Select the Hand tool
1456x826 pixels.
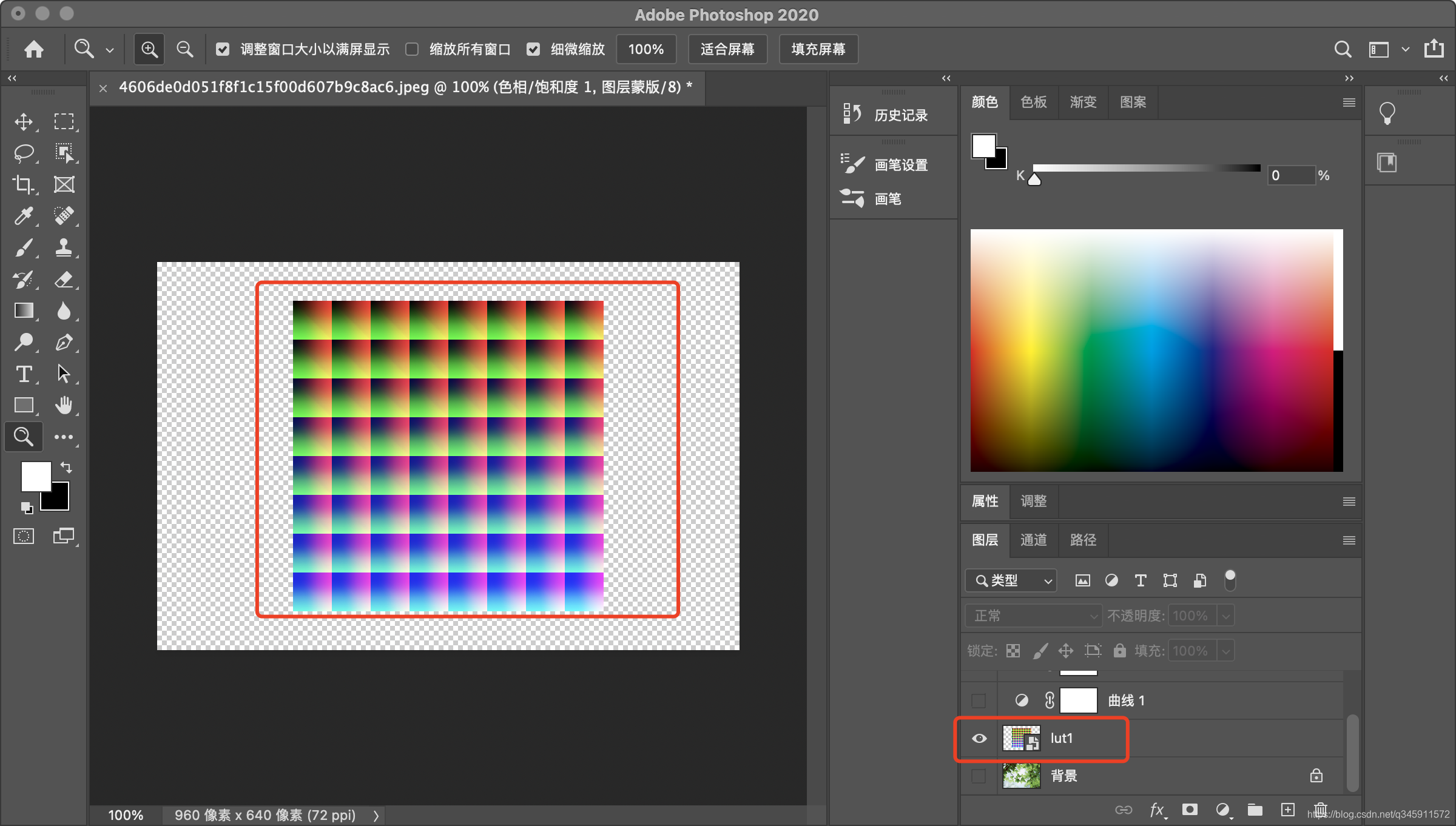point(64,405)
